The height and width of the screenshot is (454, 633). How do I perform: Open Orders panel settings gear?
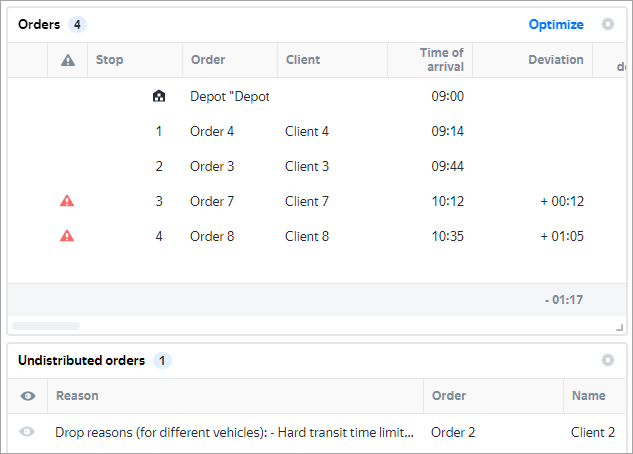[x=608, y=24]
